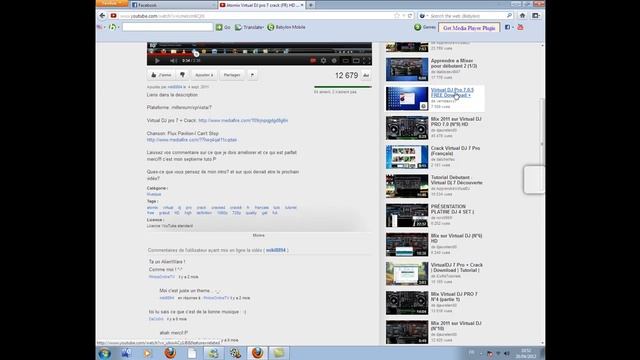Click the green like ratio bar
This screenshot has height=360, width=640.
pyautogui.click(x=343, y=87)
